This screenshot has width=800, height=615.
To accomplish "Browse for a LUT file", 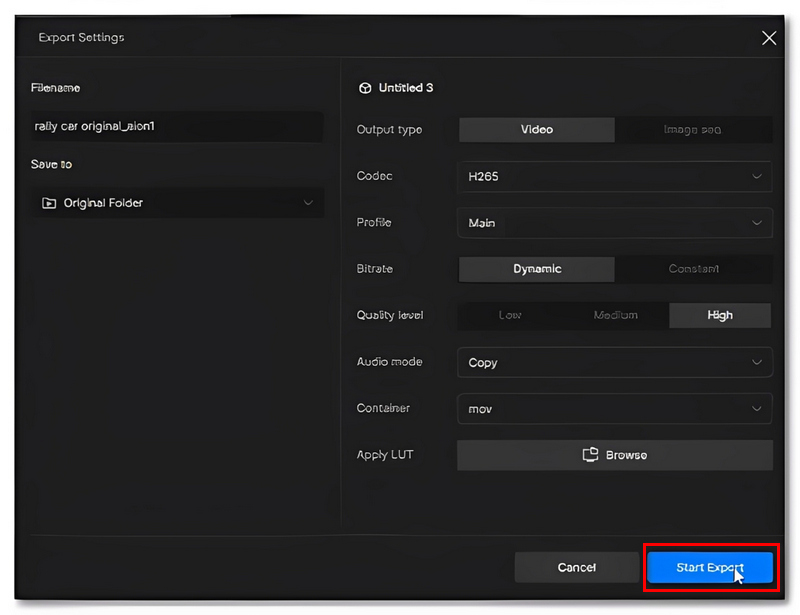I will pos(615,455).
